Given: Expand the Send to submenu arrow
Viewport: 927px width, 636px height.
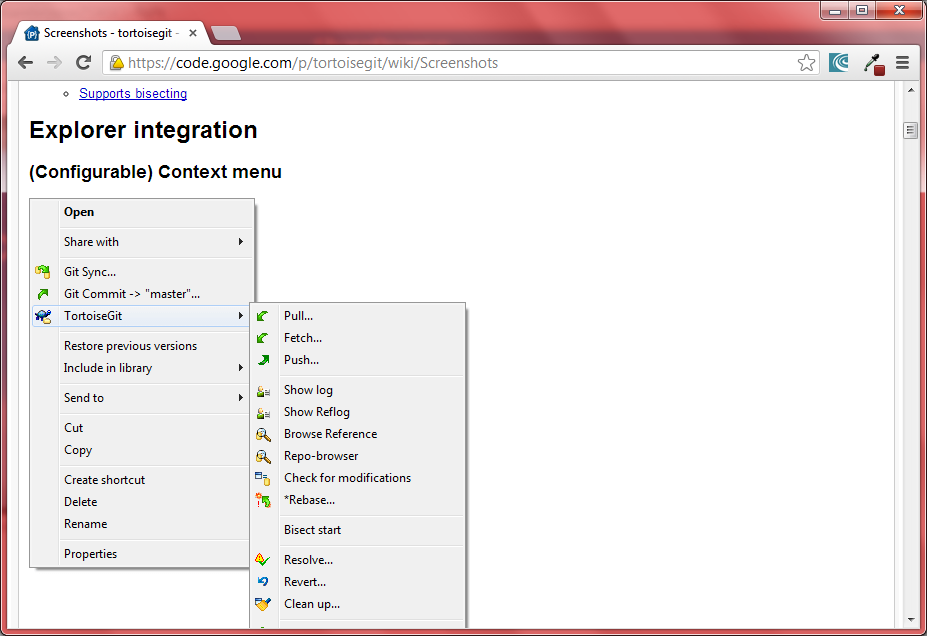Looking at the screenshot, I should pyautogui.click(x=240, y=398).
